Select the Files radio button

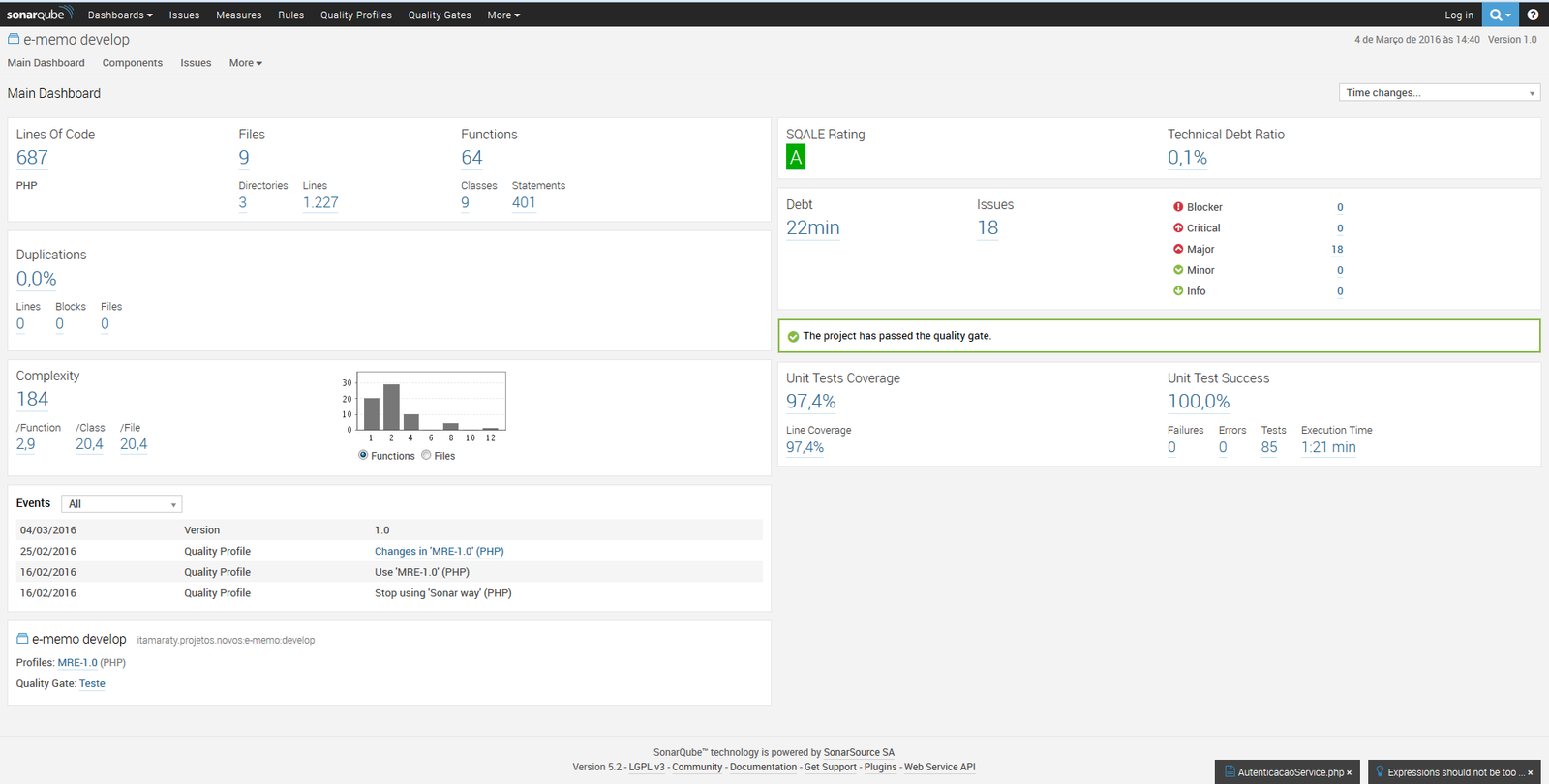(426, 455)
